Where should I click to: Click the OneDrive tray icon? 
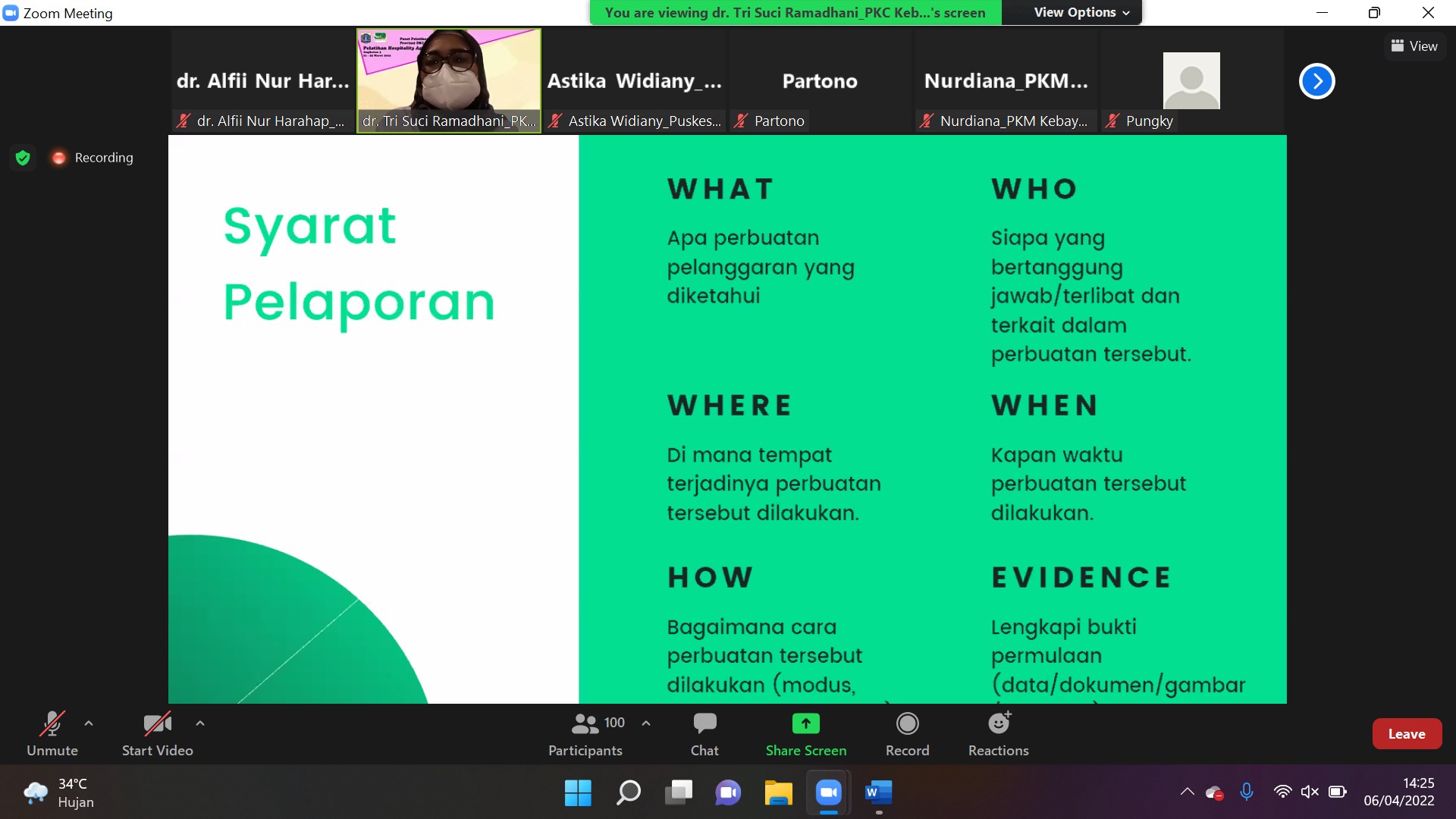coord(1214,792)
